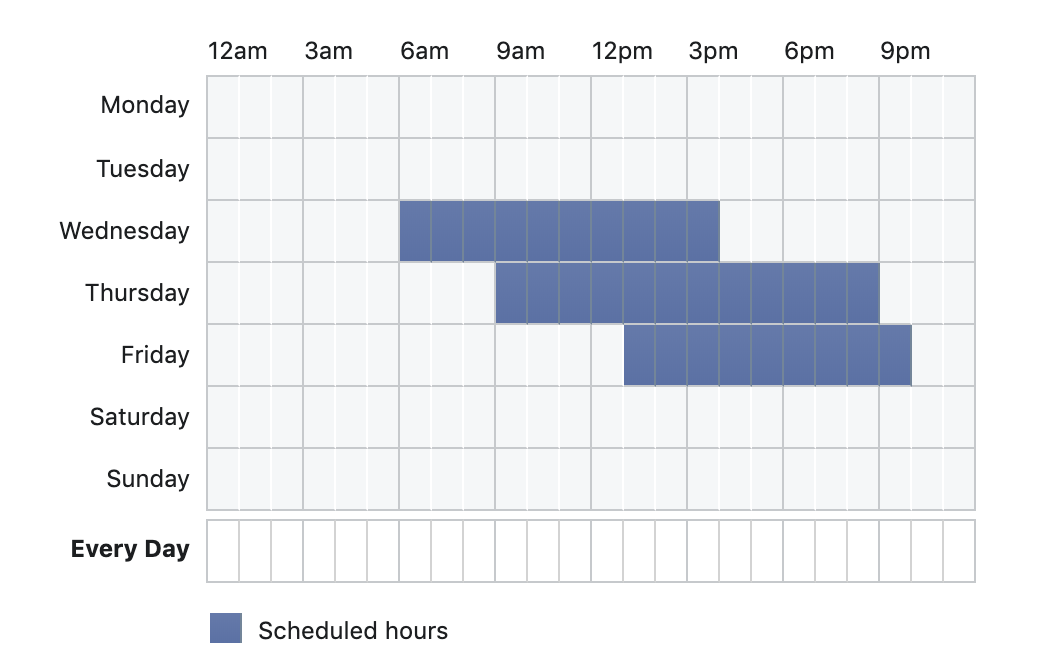Click the Scheduled hours legend color swatch
Viewport: 1058px width, 664px height.
point(226,628)
